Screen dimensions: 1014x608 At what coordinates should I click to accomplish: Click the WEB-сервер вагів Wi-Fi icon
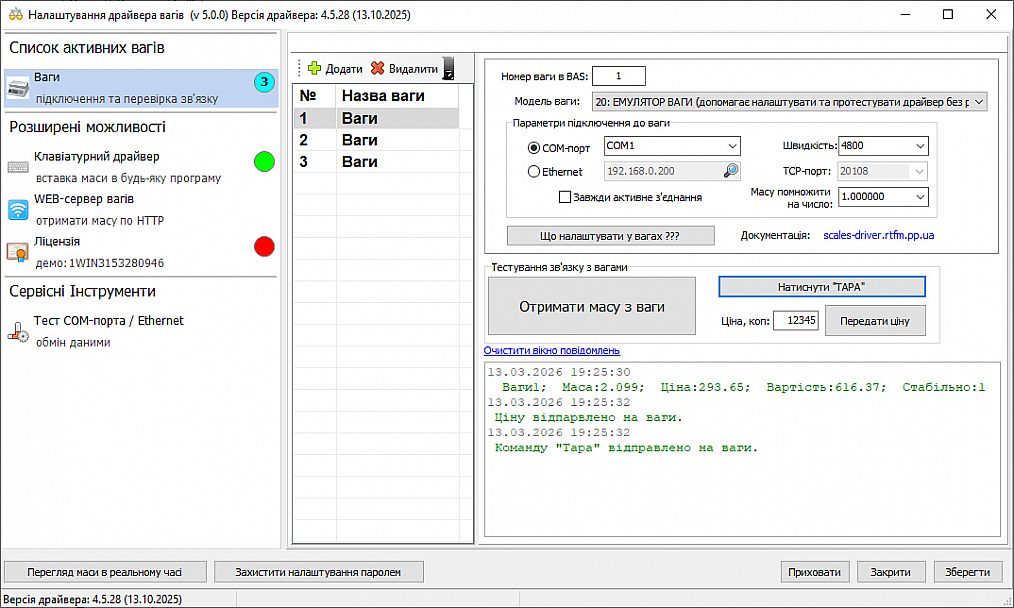click(18, 209)
